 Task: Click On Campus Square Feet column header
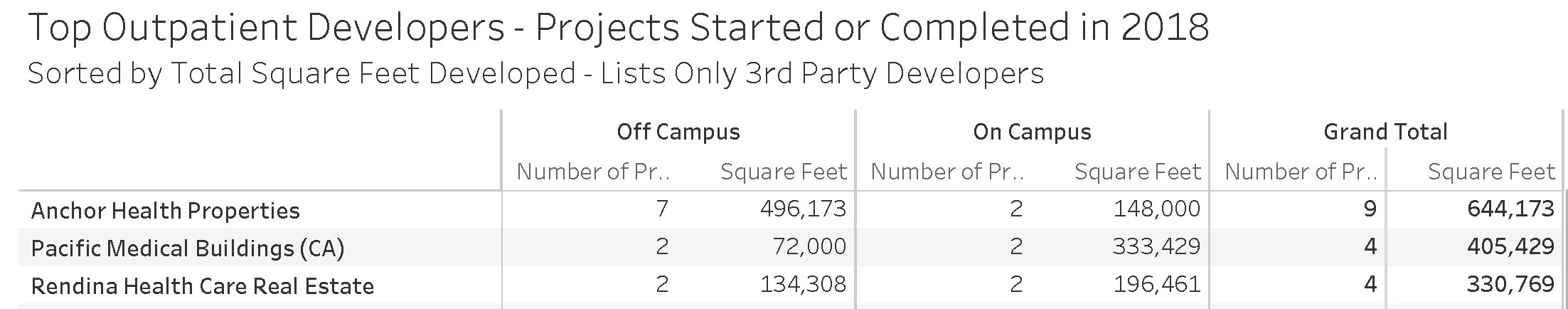pyautogui.click(x=1138, y=172)
